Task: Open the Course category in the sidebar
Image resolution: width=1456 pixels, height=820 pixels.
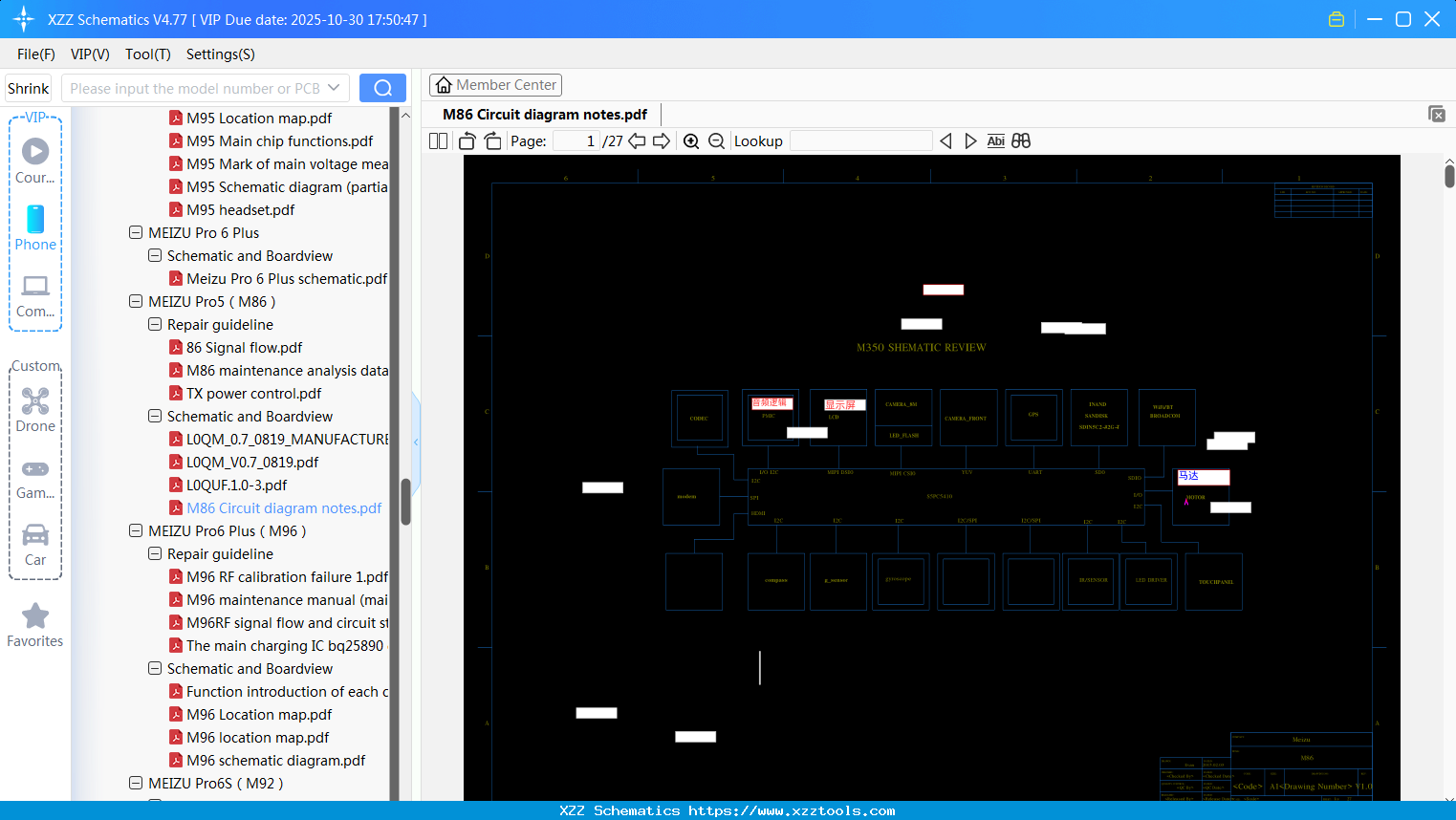Action: click(x=35, y=161)
